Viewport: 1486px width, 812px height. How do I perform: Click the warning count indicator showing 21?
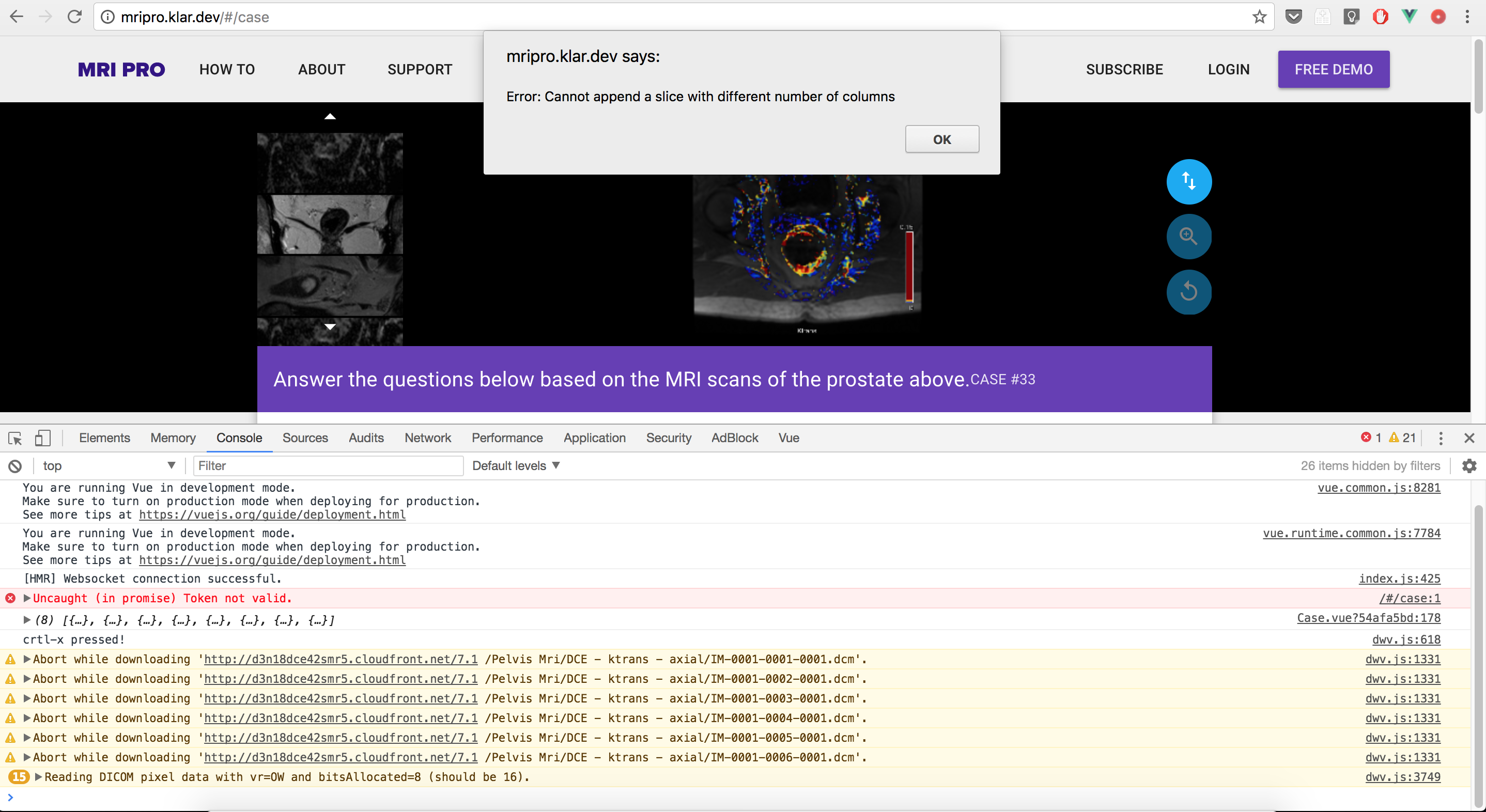tap(1402, 438)
